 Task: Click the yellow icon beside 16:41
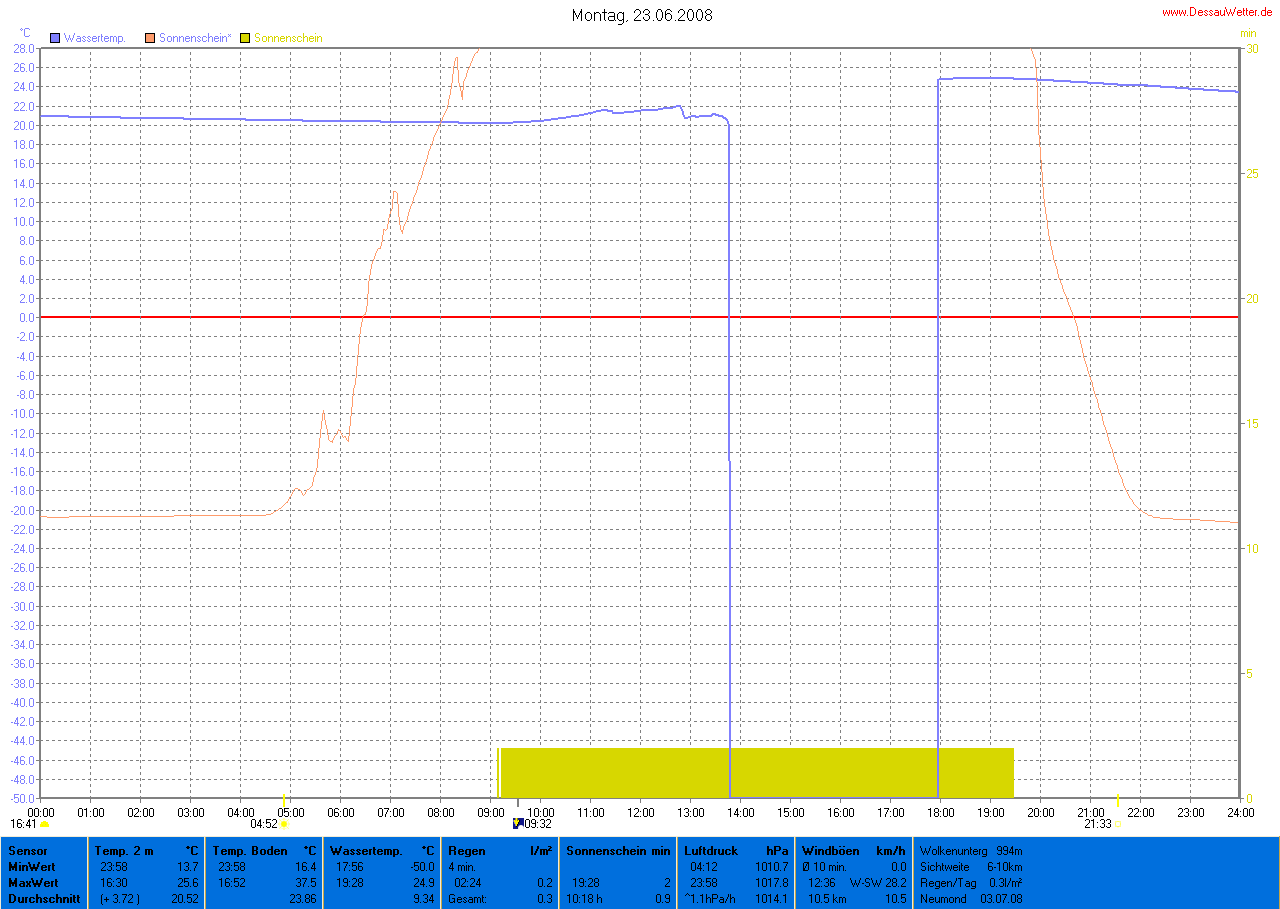pos(45,825)
